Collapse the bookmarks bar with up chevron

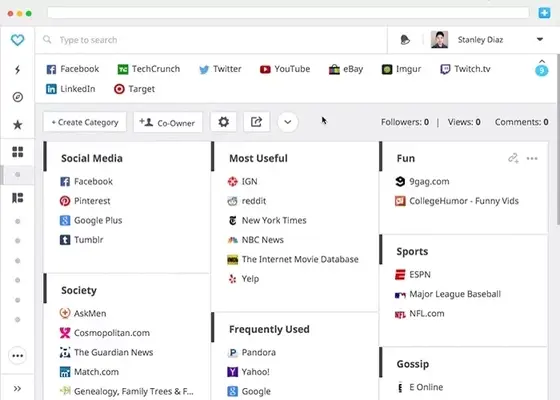542,61
